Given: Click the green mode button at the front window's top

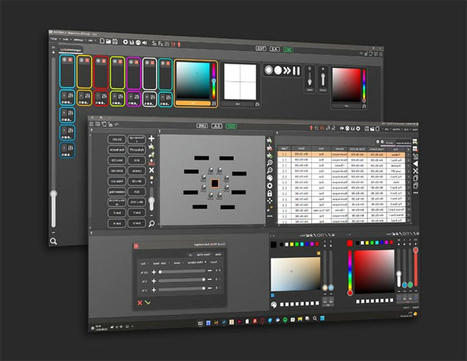Looking at the screenshot, I should pos(231,126).
